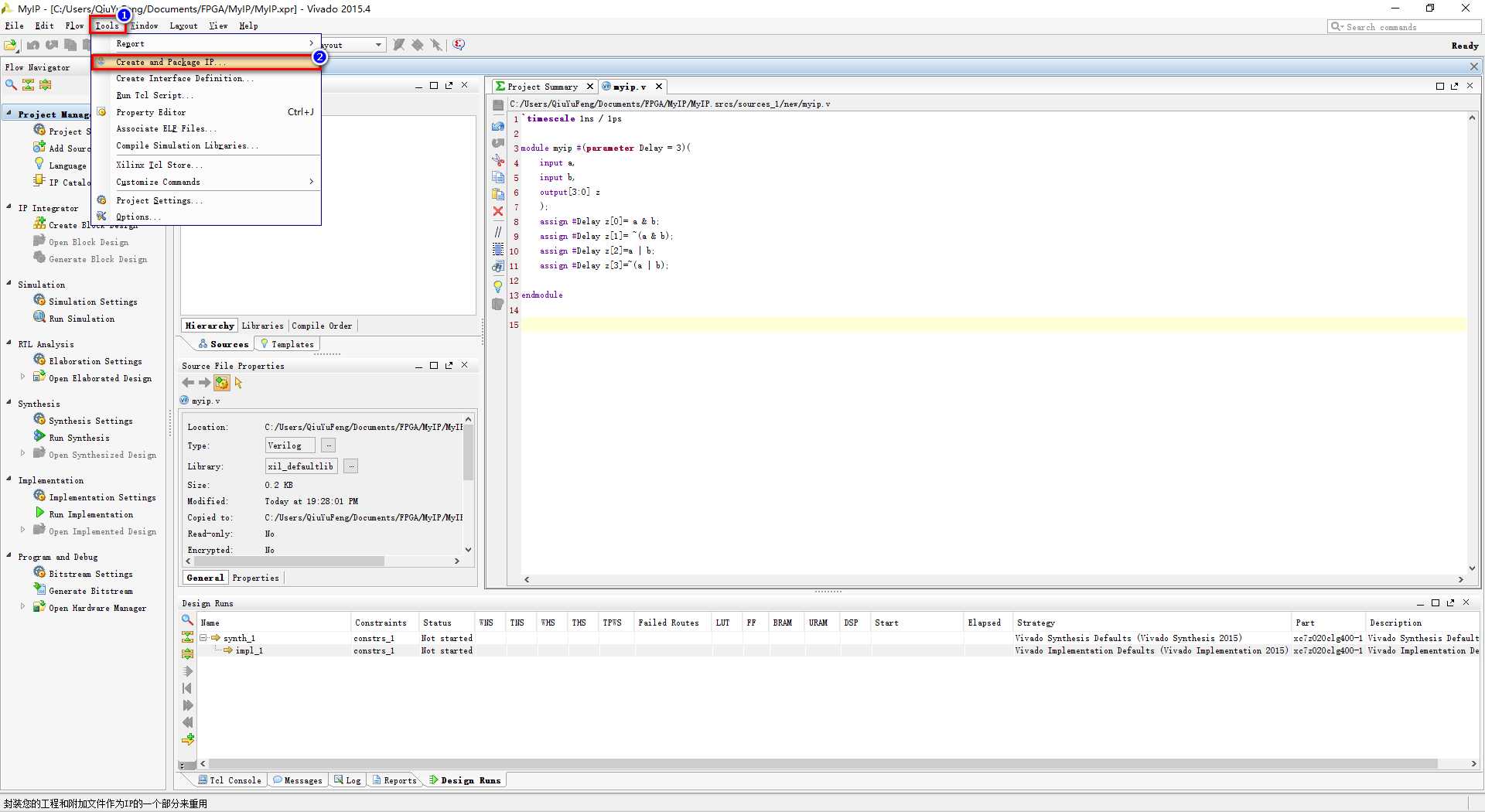Click the Flow Navigator search magnifier icon
Viewport: 1485px width, 812px height.
click(11, 84)
